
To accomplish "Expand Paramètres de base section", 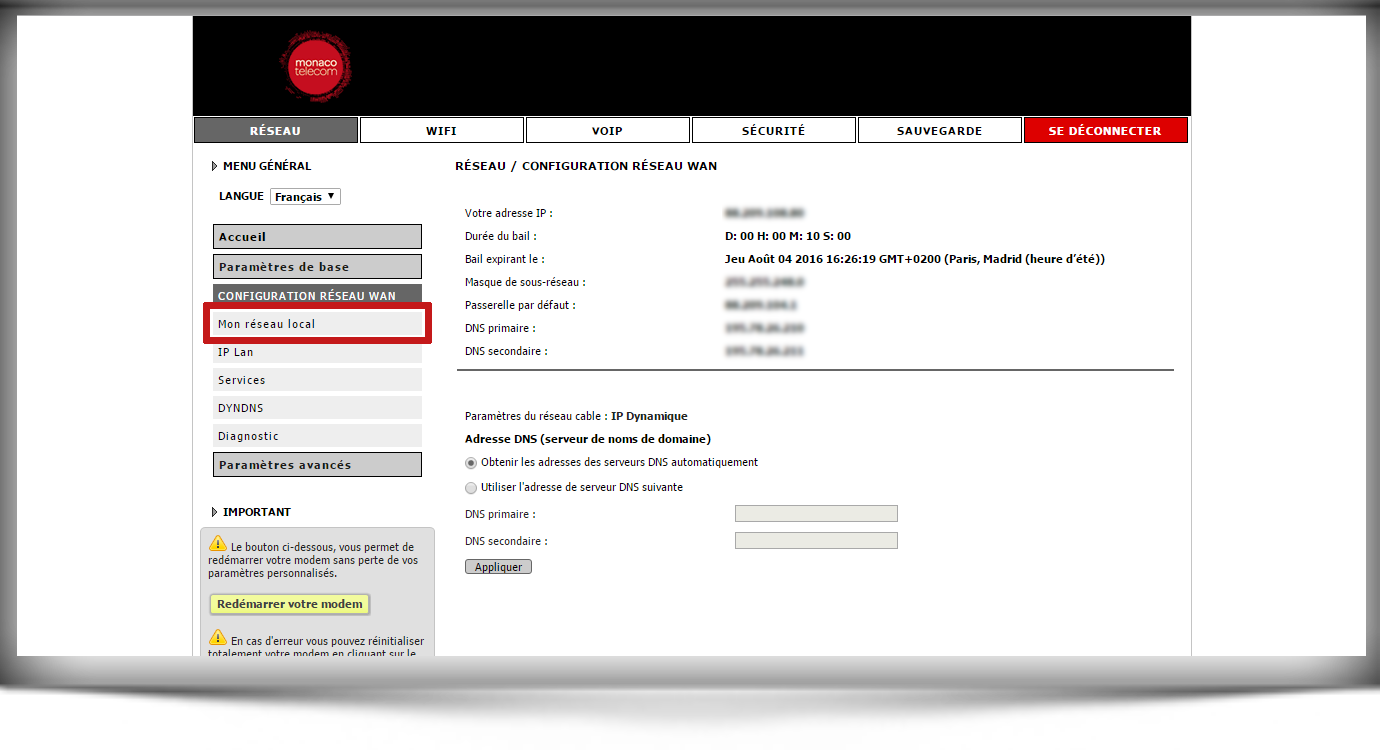I will [317, 267].
